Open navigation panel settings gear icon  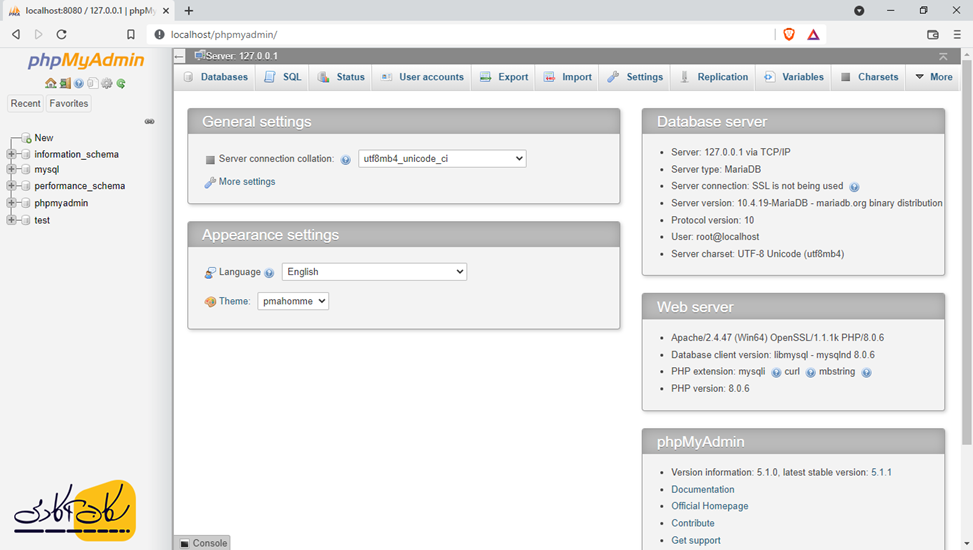click(x=107, y=83)
